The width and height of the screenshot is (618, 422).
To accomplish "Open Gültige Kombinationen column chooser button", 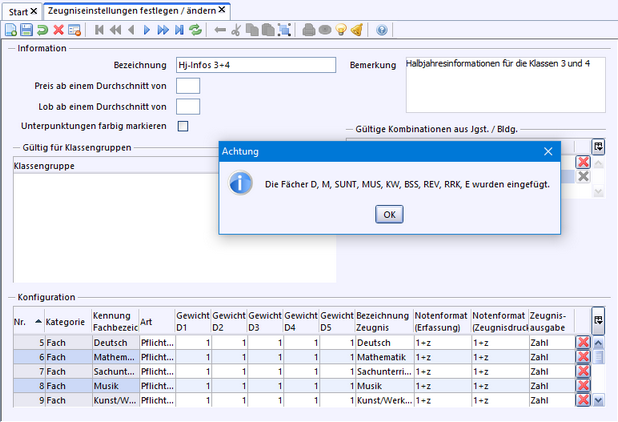I will click(x=598, y=147).
